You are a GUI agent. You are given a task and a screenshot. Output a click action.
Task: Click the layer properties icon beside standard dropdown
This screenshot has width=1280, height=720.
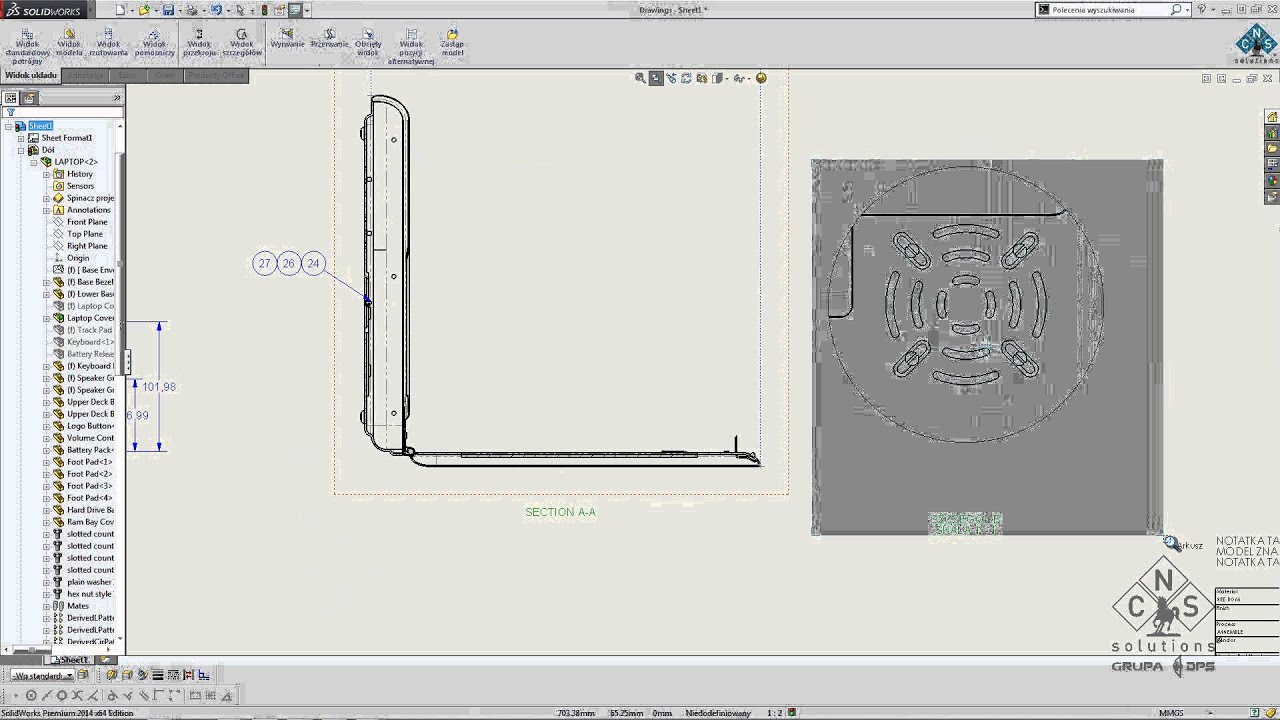83,676
